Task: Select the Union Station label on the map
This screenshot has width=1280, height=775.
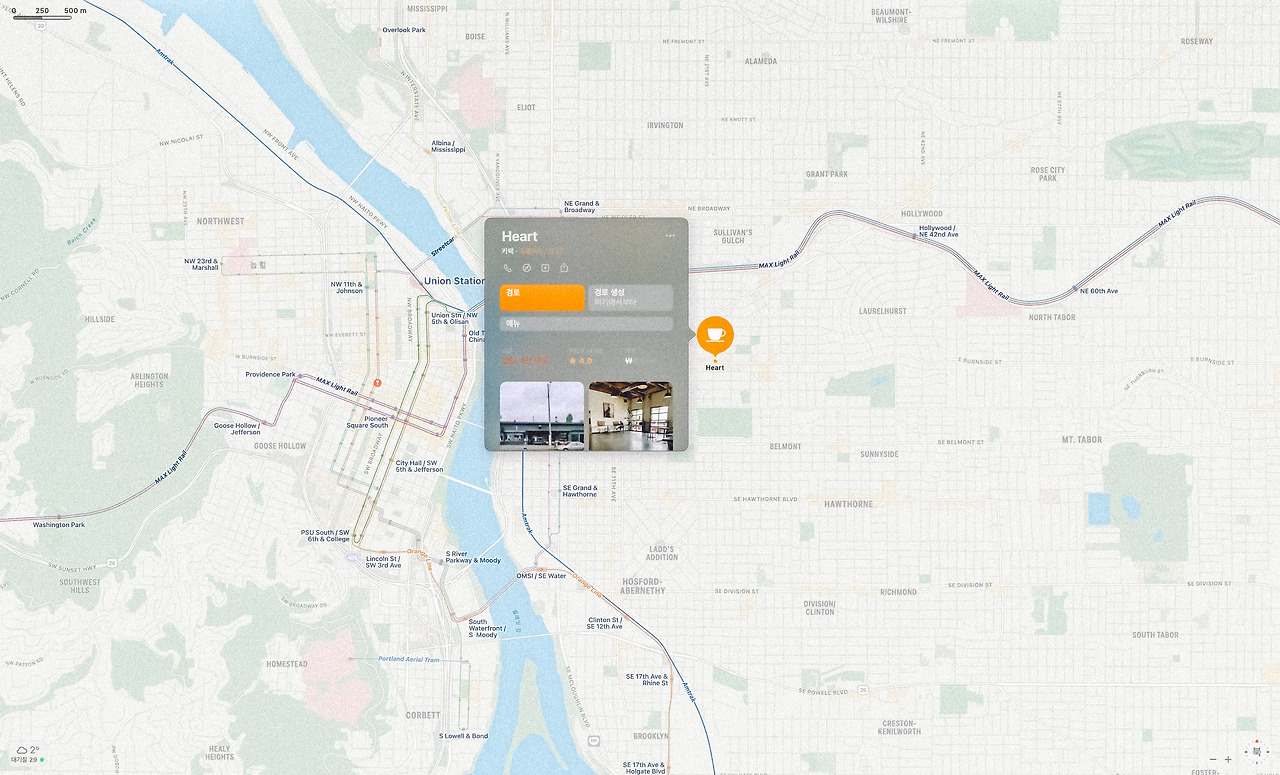Action: pos(455,281)
